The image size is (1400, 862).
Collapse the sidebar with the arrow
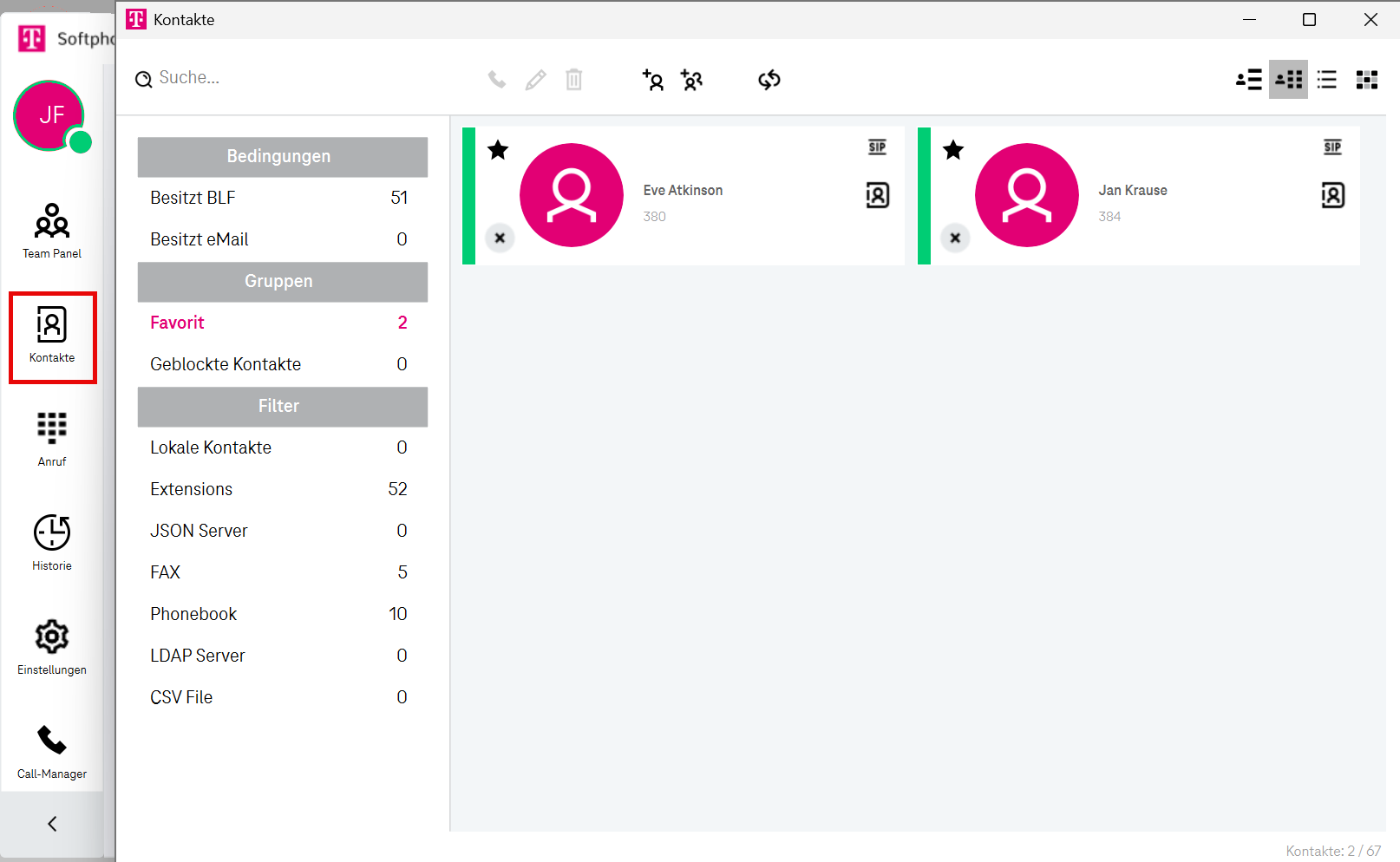click(x=52, y=824)
